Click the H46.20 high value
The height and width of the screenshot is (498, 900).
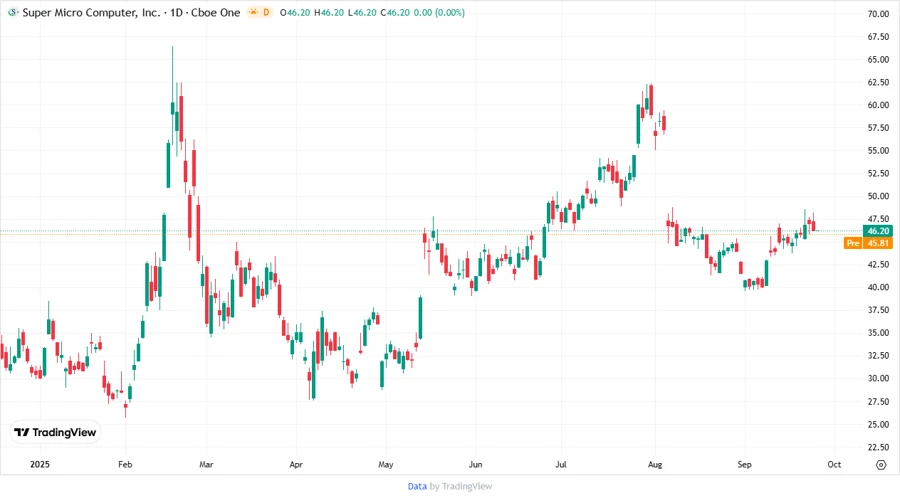click(x=329, y=13)
